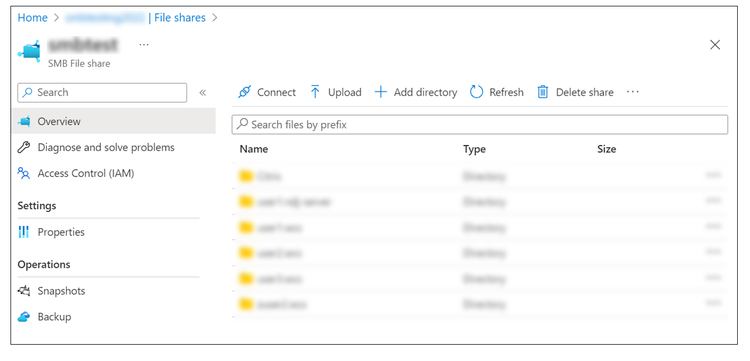Open the ellipsis menu beside the share title
Screen dimensions: 750x361
tap(144, 44)
